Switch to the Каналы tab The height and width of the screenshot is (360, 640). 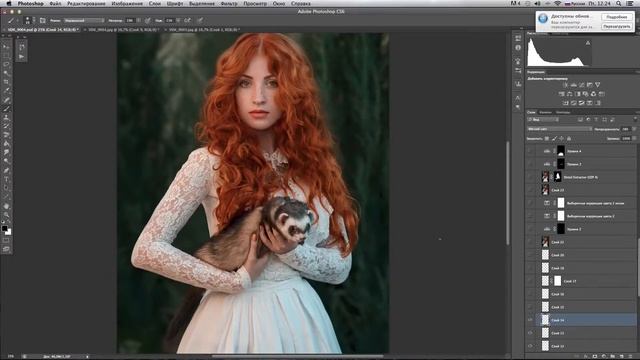coord(545,112)
